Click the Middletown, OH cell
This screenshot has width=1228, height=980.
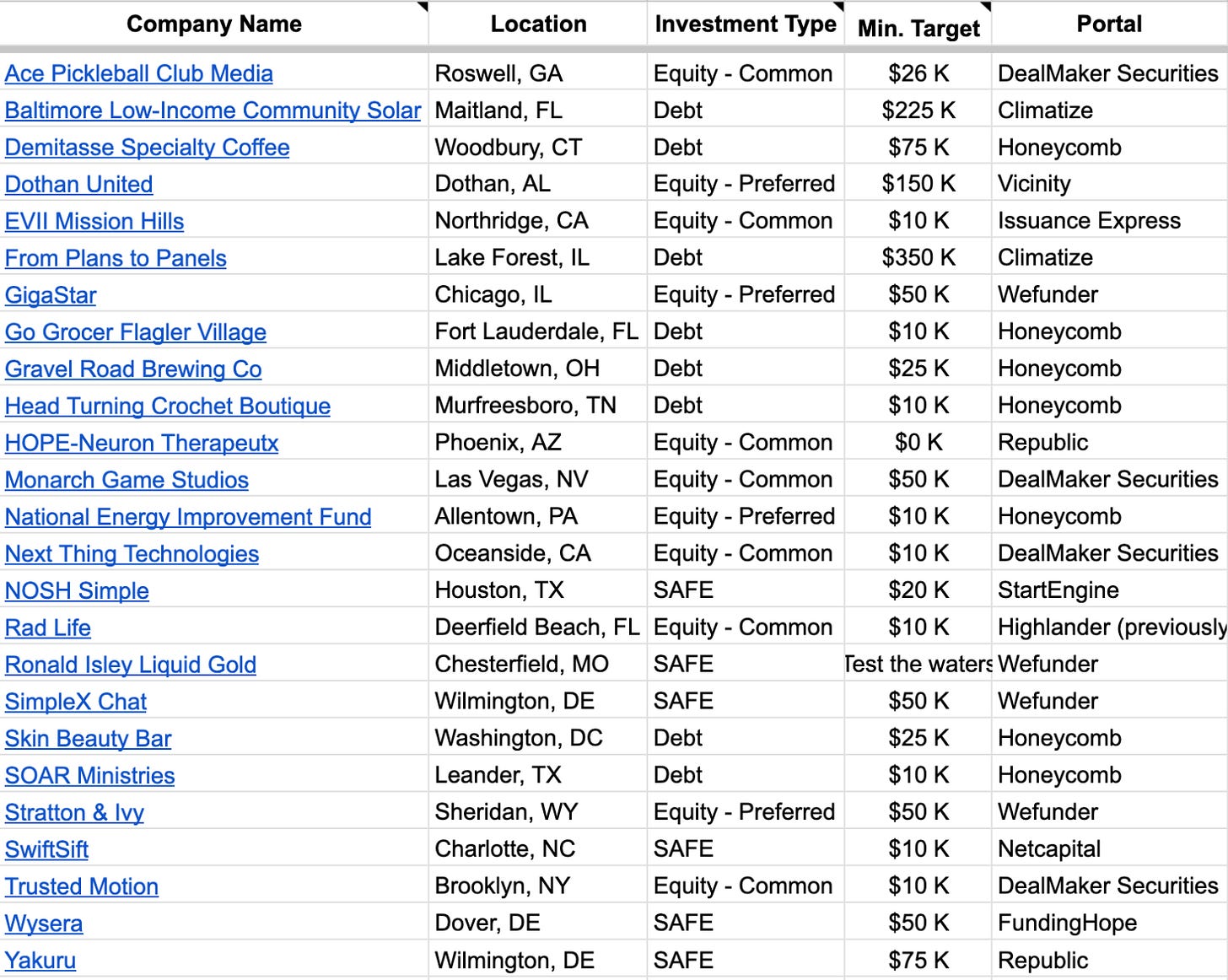pyautogui.click(x=538, y=369)
